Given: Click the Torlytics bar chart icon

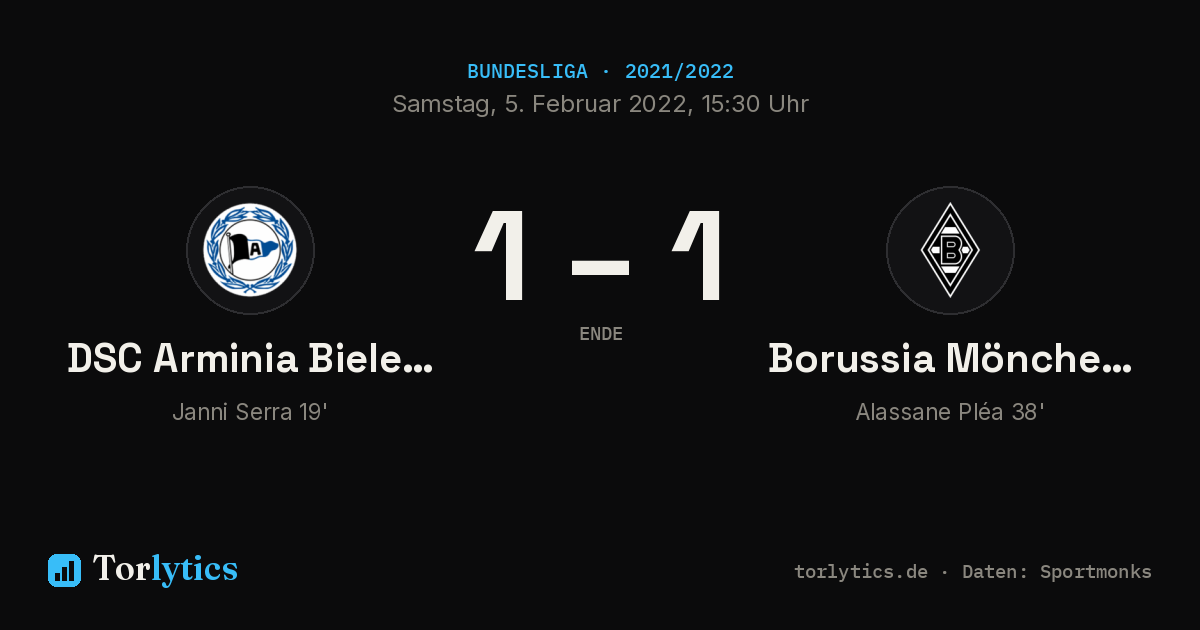Looking at the screenshot, I should (64, 570).
